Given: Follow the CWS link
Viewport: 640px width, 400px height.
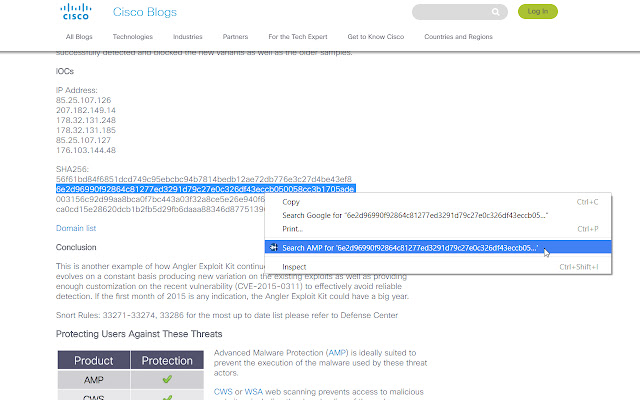Looking at the screenshot, I should (223, 392).
